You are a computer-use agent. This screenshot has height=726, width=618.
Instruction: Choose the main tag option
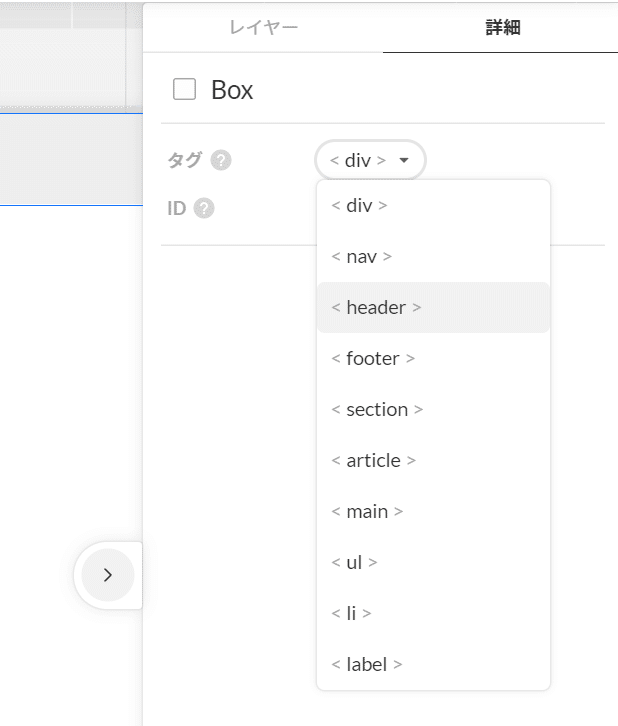pos(367,512)
